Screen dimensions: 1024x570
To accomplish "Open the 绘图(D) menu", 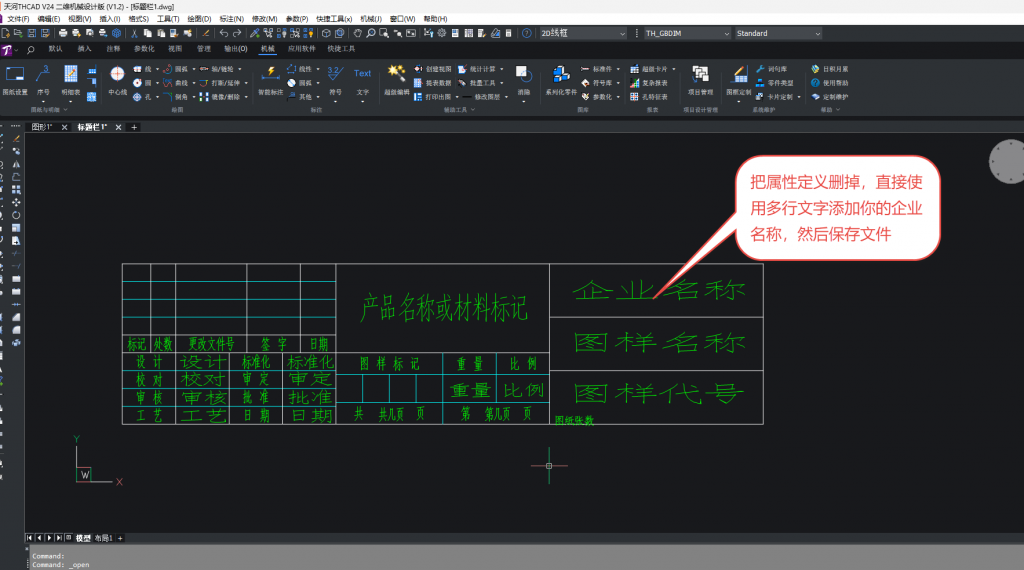I will click(x=199, y=19).
